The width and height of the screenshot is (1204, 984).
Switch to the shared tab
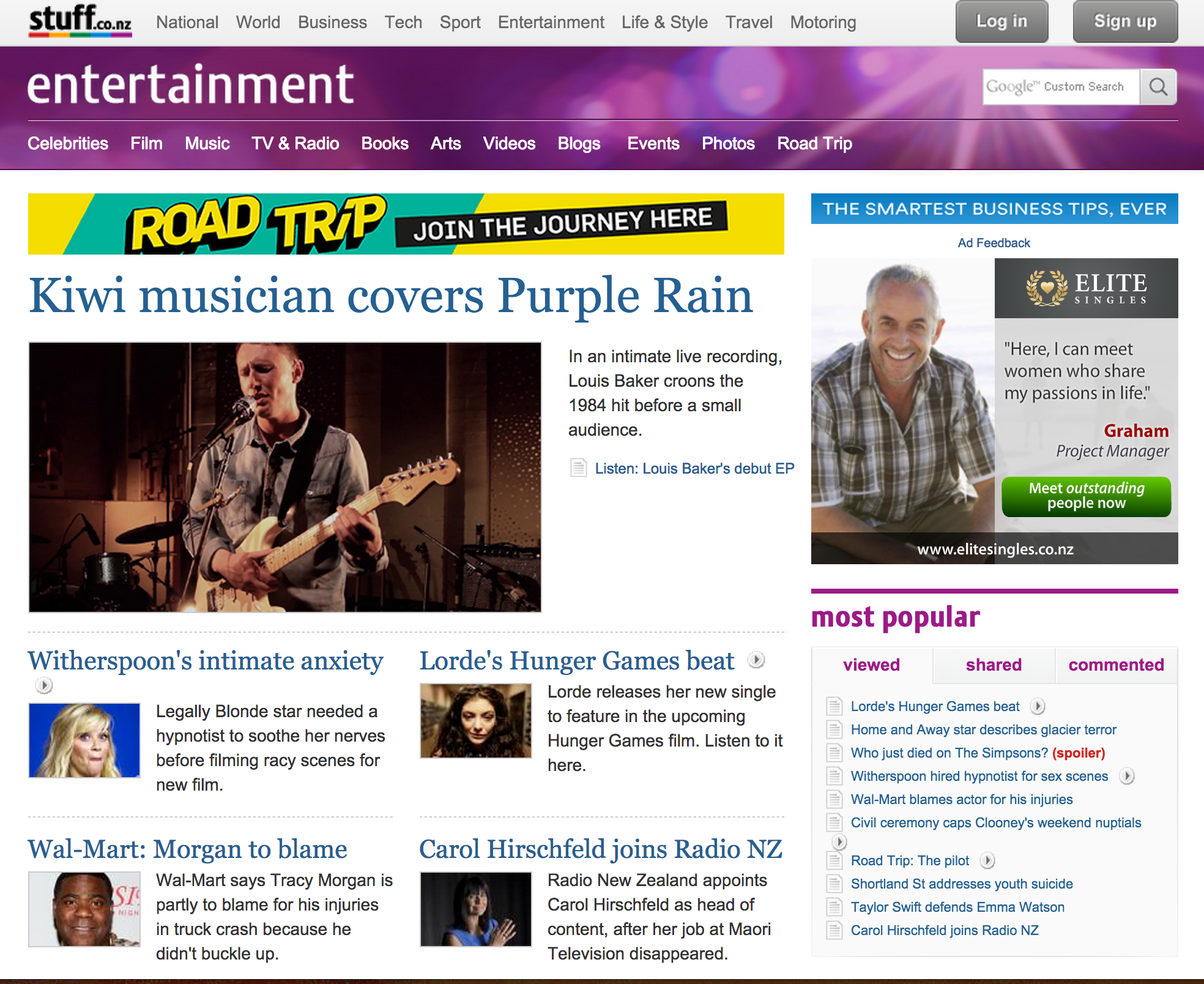994,665
